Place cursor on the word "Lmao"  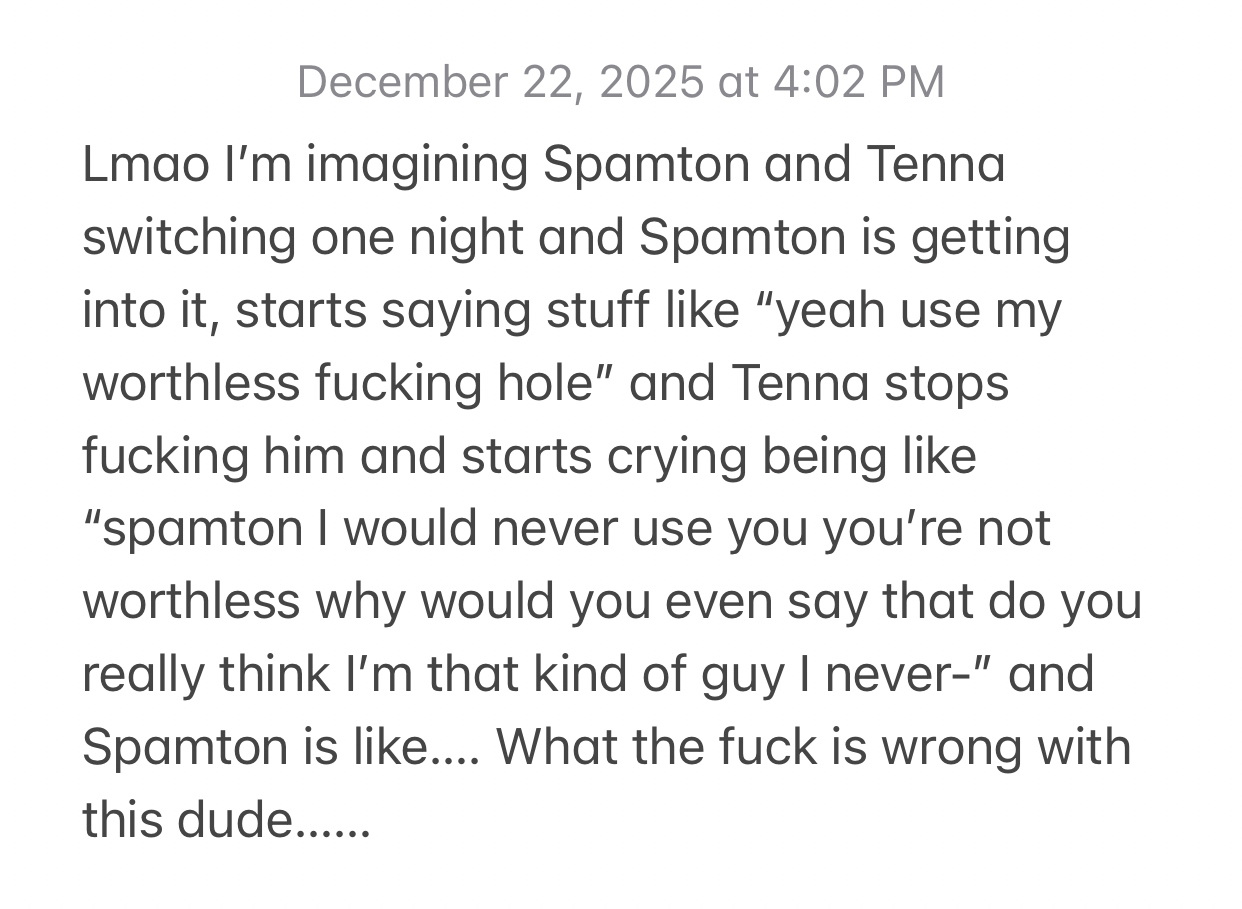click(x=139, y=165)
